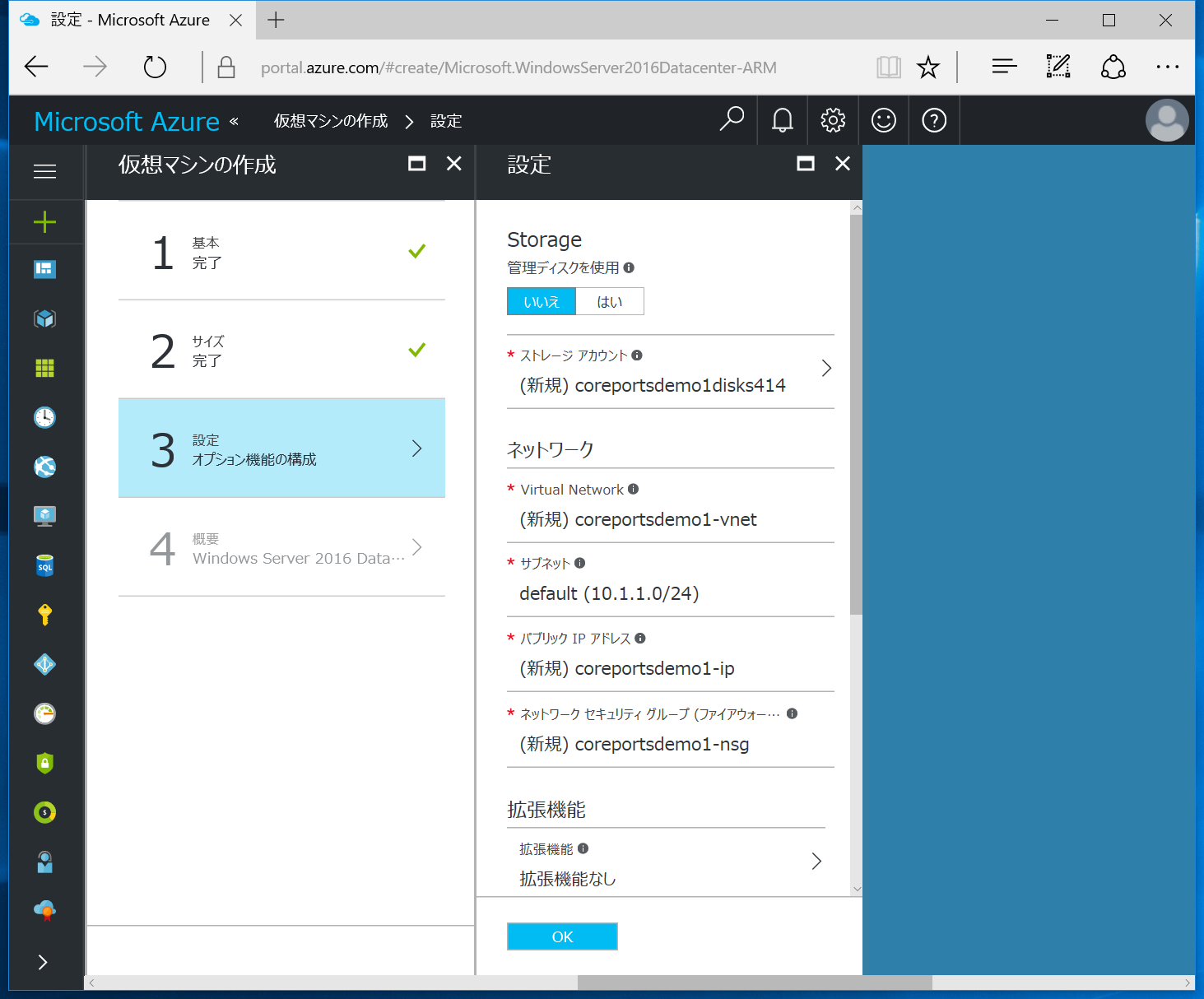Open サブネット default (10.1.1.0/24) setting
Viewport: 1204px width, 999px height.
coord(671,579)
